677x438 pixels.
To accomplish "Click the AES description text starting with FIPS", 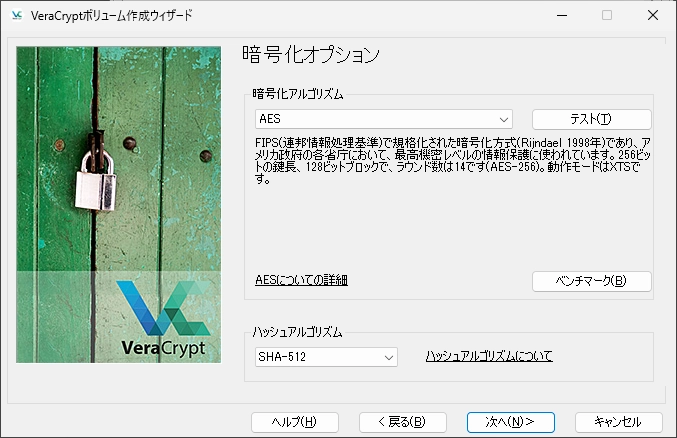I will tap(452, 160).
